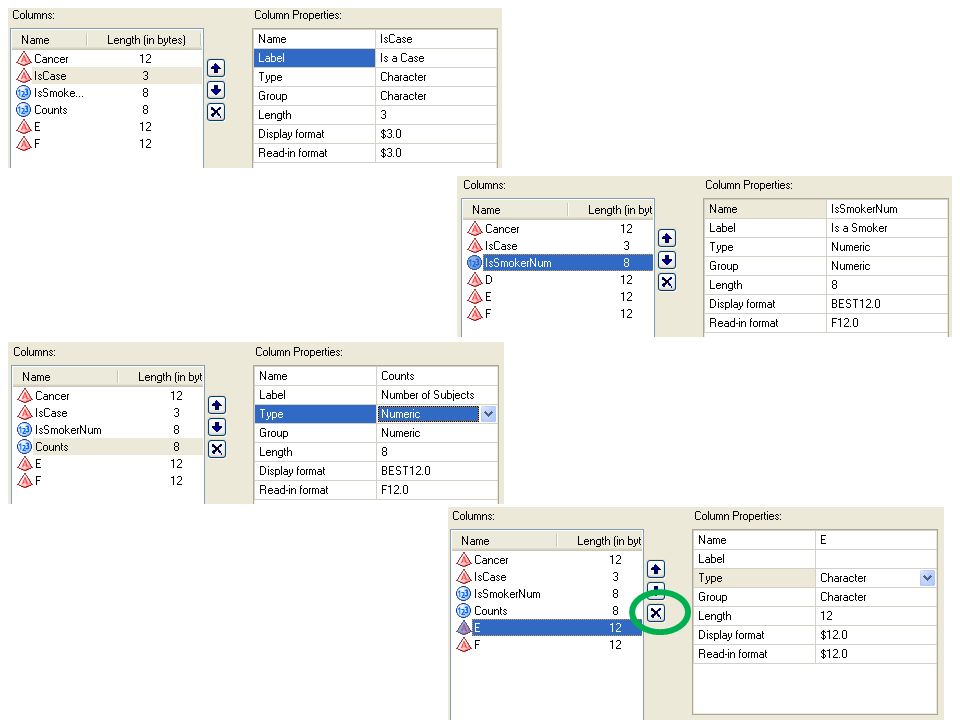The height and width of the screenshot is (720, 960).
Task: Select the Cancer row in the IsSmokerNum properties panel
Action: pos(558,229)
